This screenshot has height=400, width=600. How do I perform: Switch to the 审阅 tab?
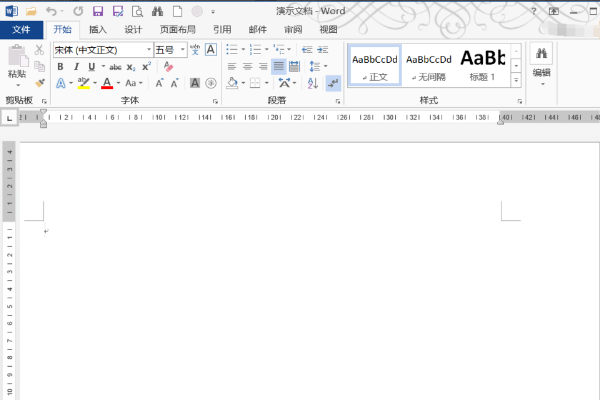(293, 30)
